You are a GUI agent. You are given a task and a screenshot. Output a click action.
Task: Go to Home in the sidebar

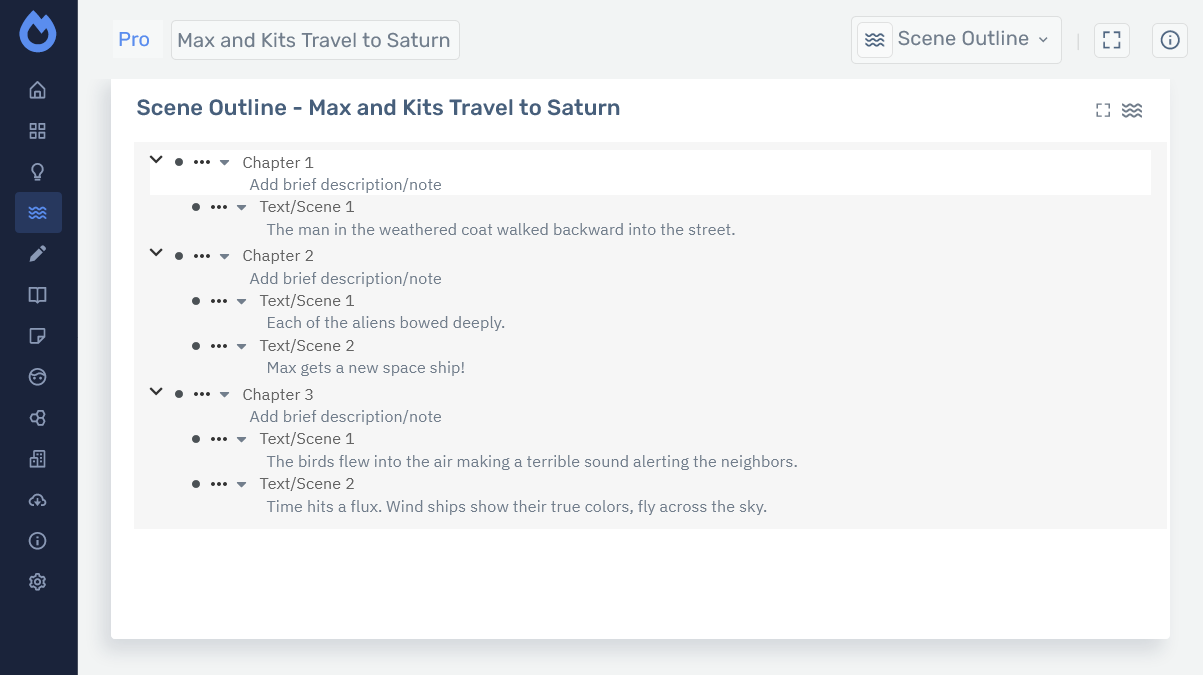[38, 91]
